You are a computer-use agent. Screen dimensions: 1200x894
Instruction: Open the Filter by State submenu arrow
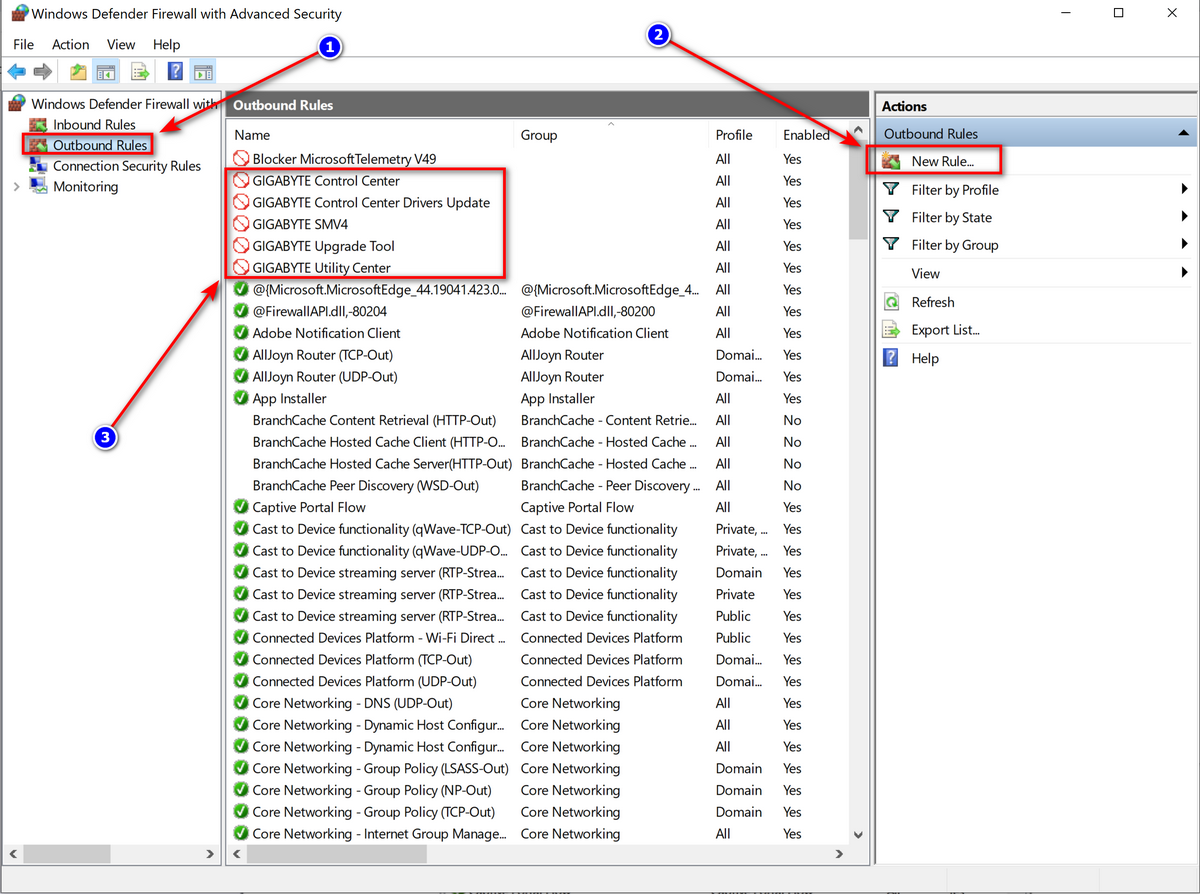1184,217
